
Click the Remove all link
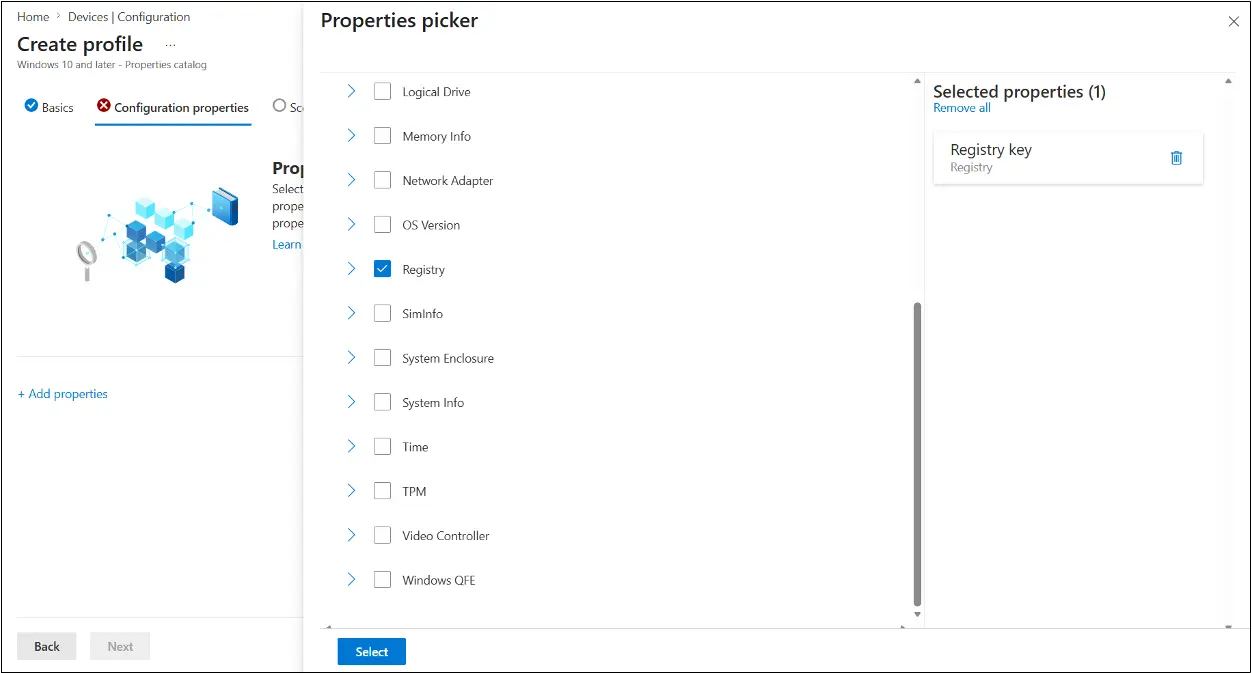coord(962,108)
